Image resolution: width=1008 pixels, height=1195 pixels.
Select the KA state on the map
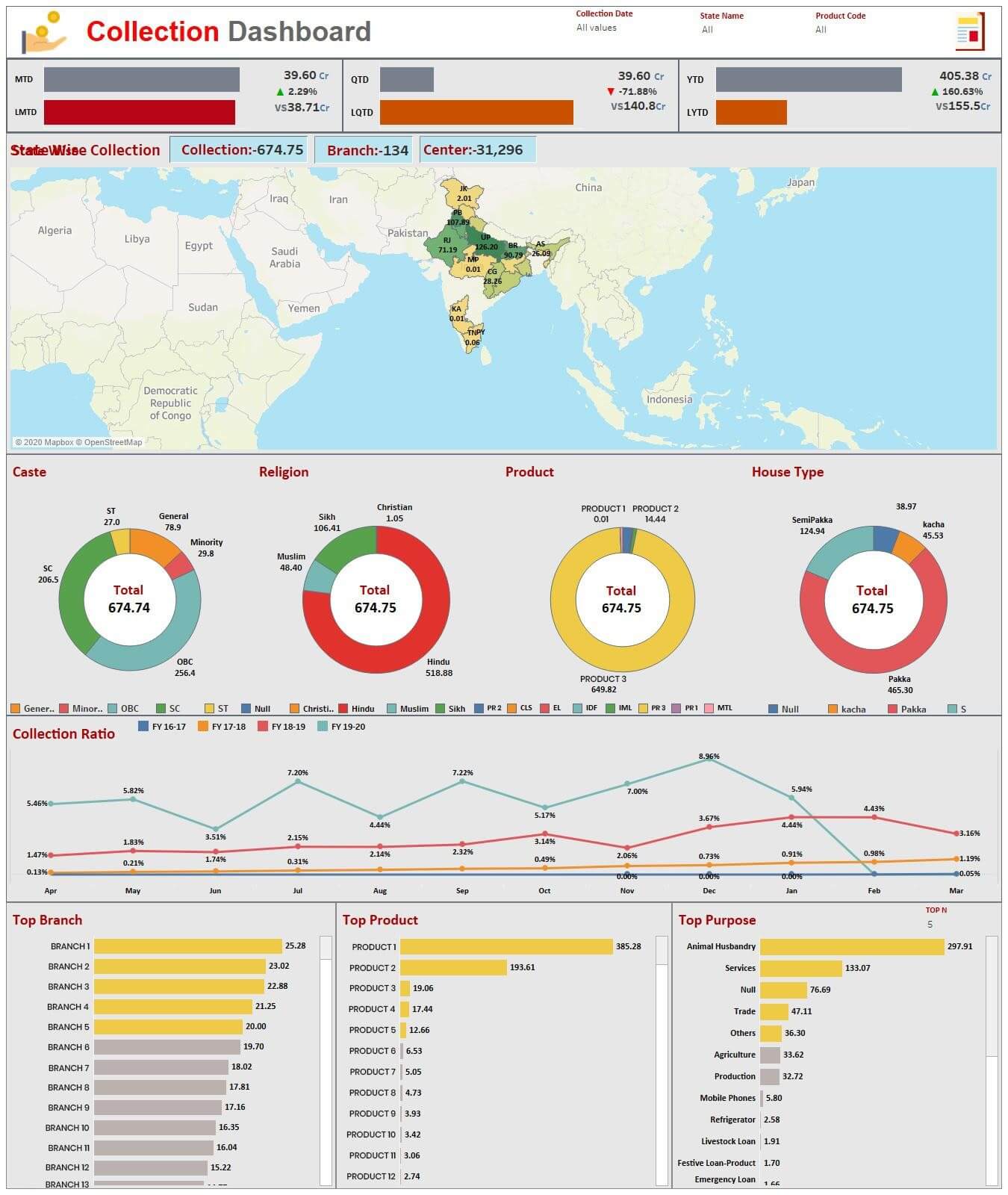point(458,313)
